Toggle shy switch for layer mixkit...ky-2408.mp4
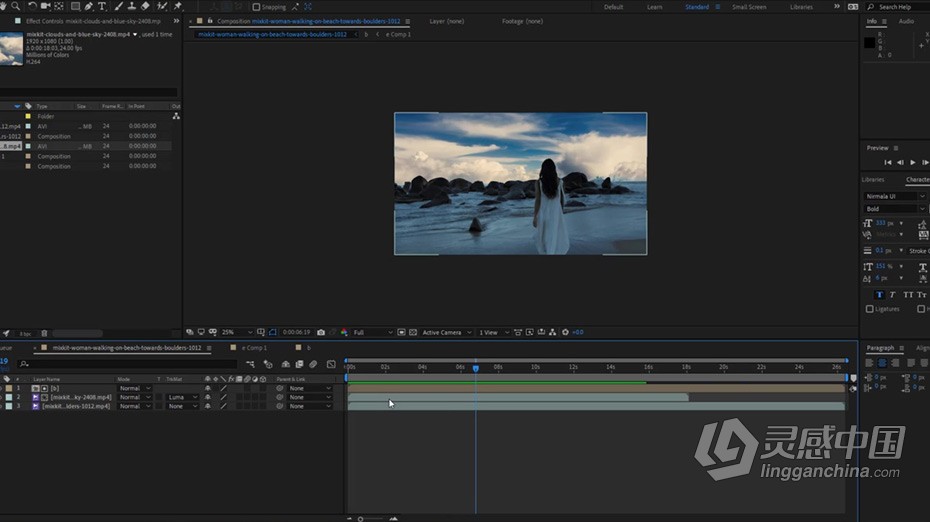The image size is (930, 522). point(208,397)
